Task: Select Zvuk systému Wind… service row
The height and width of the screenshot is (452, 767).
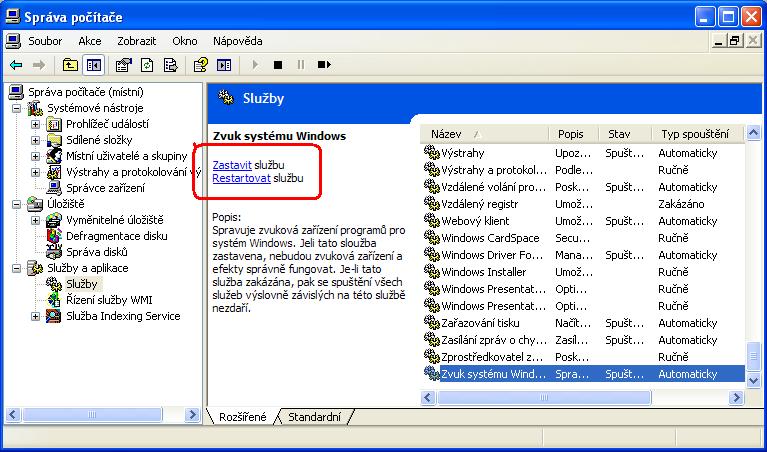Action: 583,374
